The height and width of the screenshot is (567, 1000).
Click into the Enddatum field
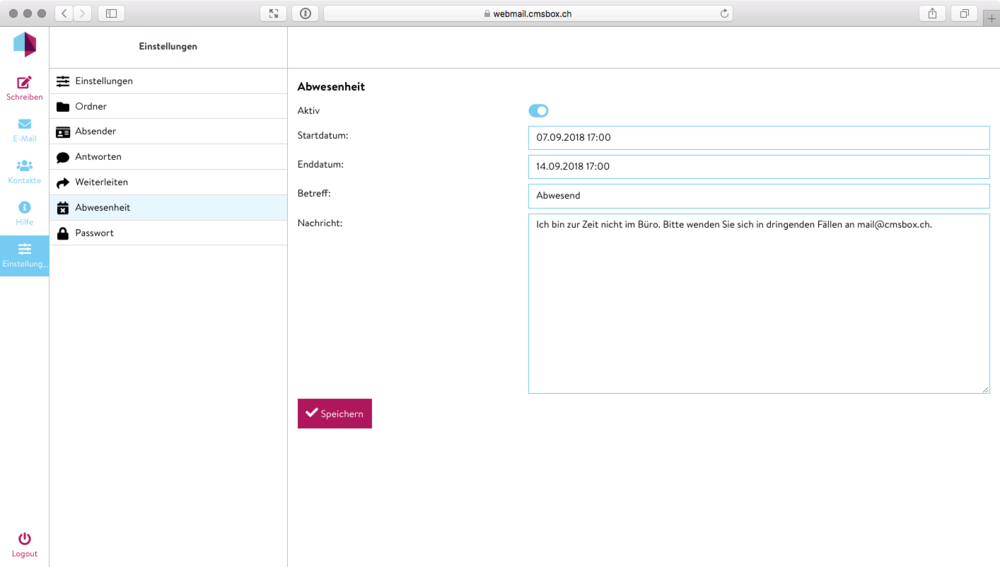(x=759, y=166)
